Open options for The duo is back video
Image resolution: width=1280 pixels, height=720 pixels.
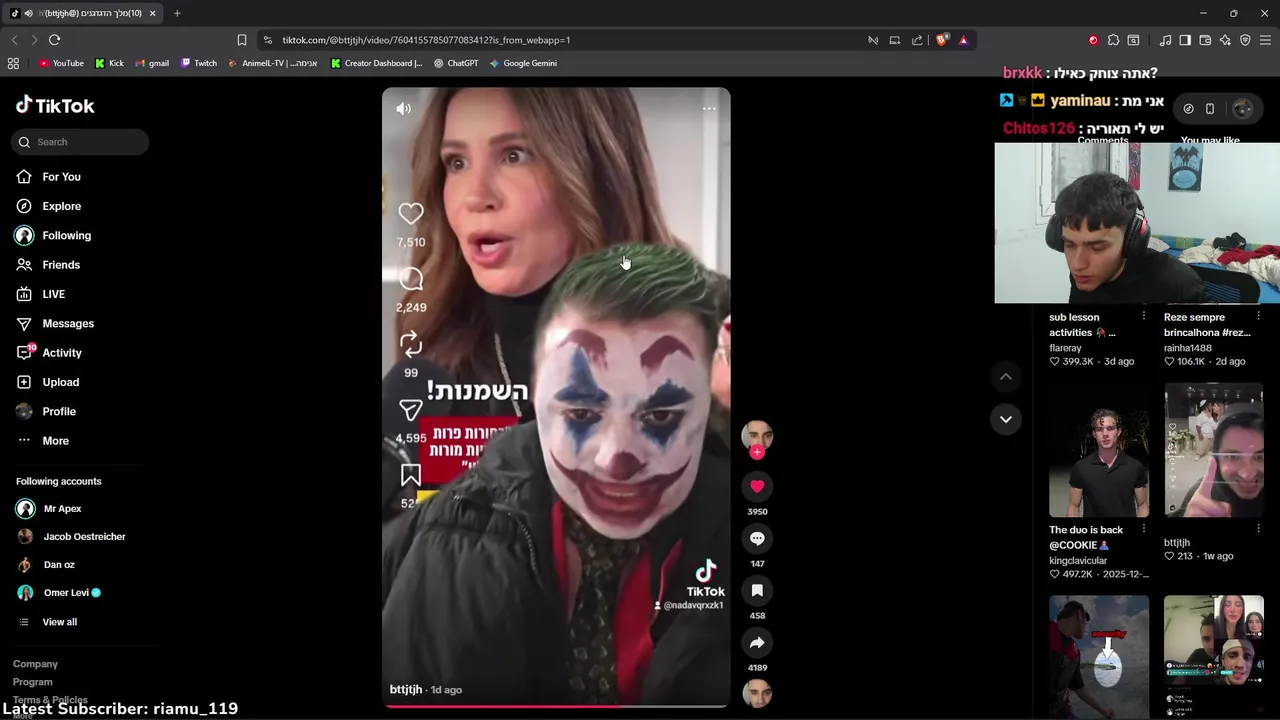[1144, 529]
